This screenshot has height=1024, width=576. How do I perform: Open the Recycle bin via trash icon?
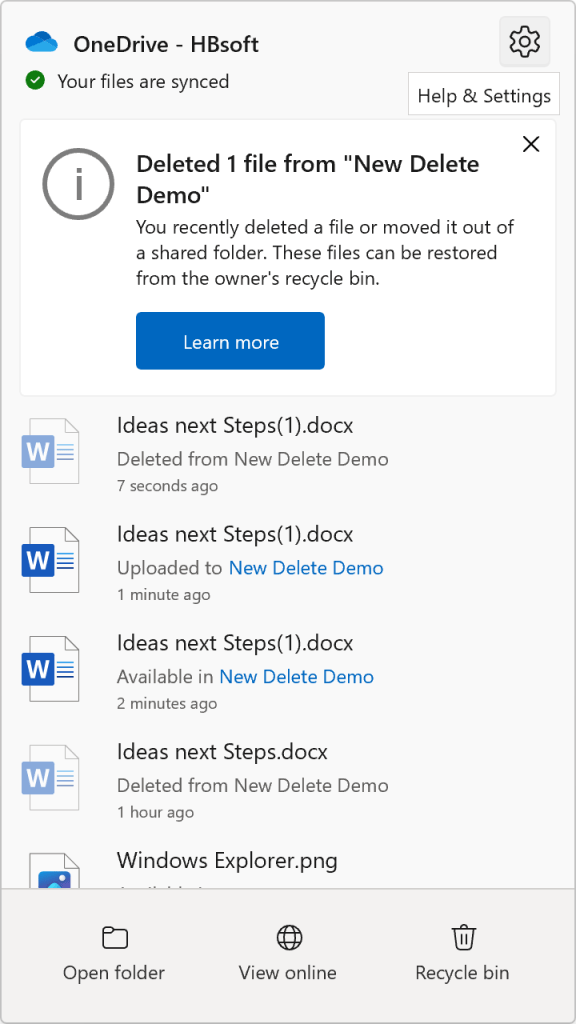pyautogui.click(x=462, y=938)
